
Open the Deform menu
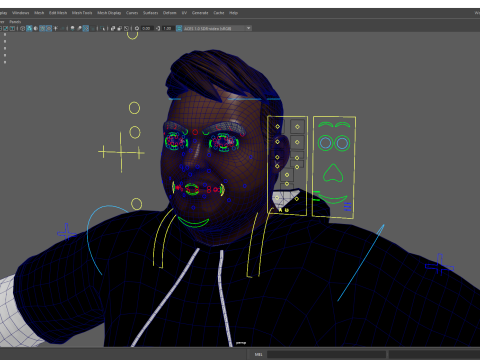(x=169, y=13)
